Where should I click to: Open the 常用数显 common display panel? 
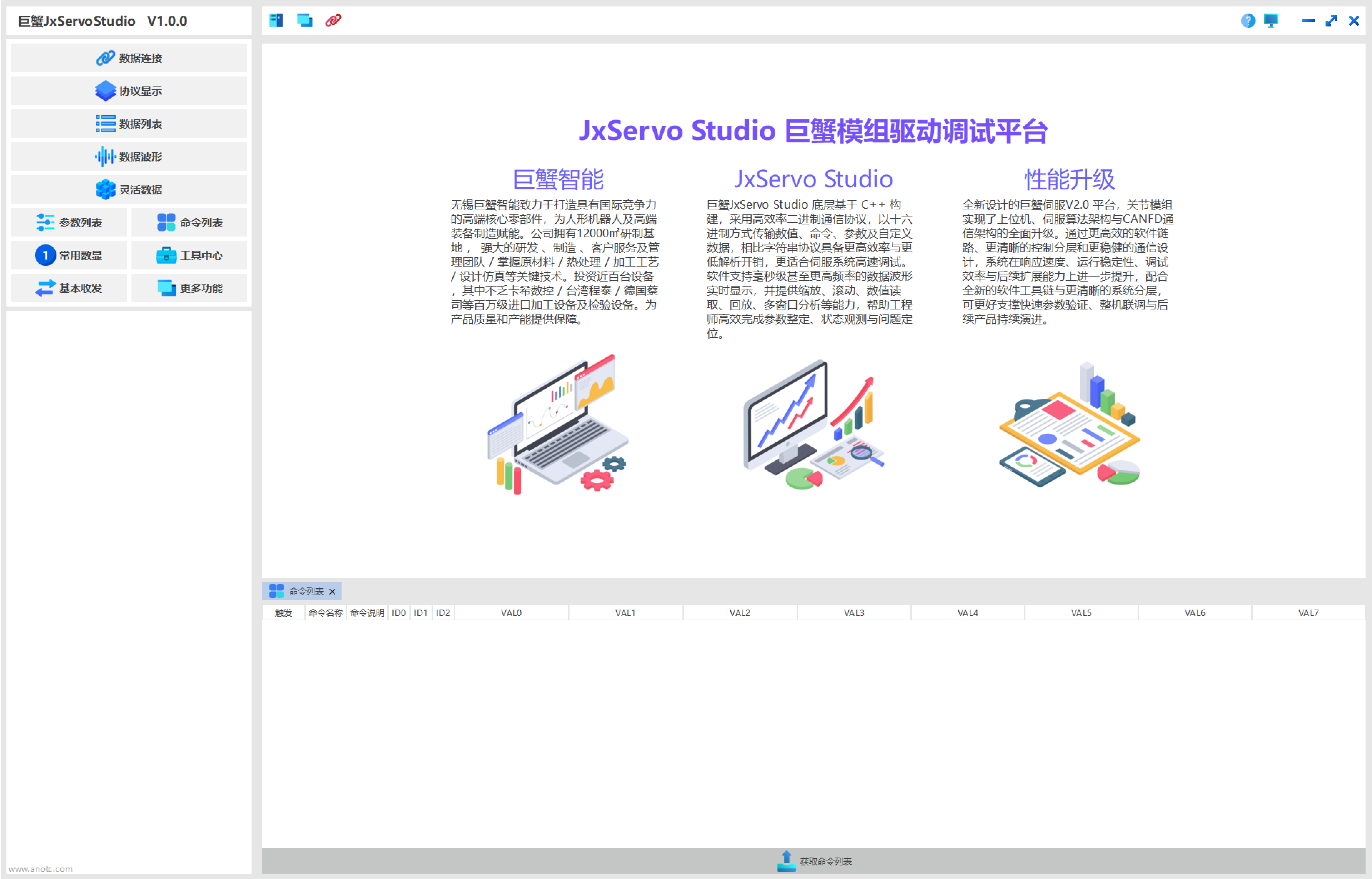(x=69, y=255)
